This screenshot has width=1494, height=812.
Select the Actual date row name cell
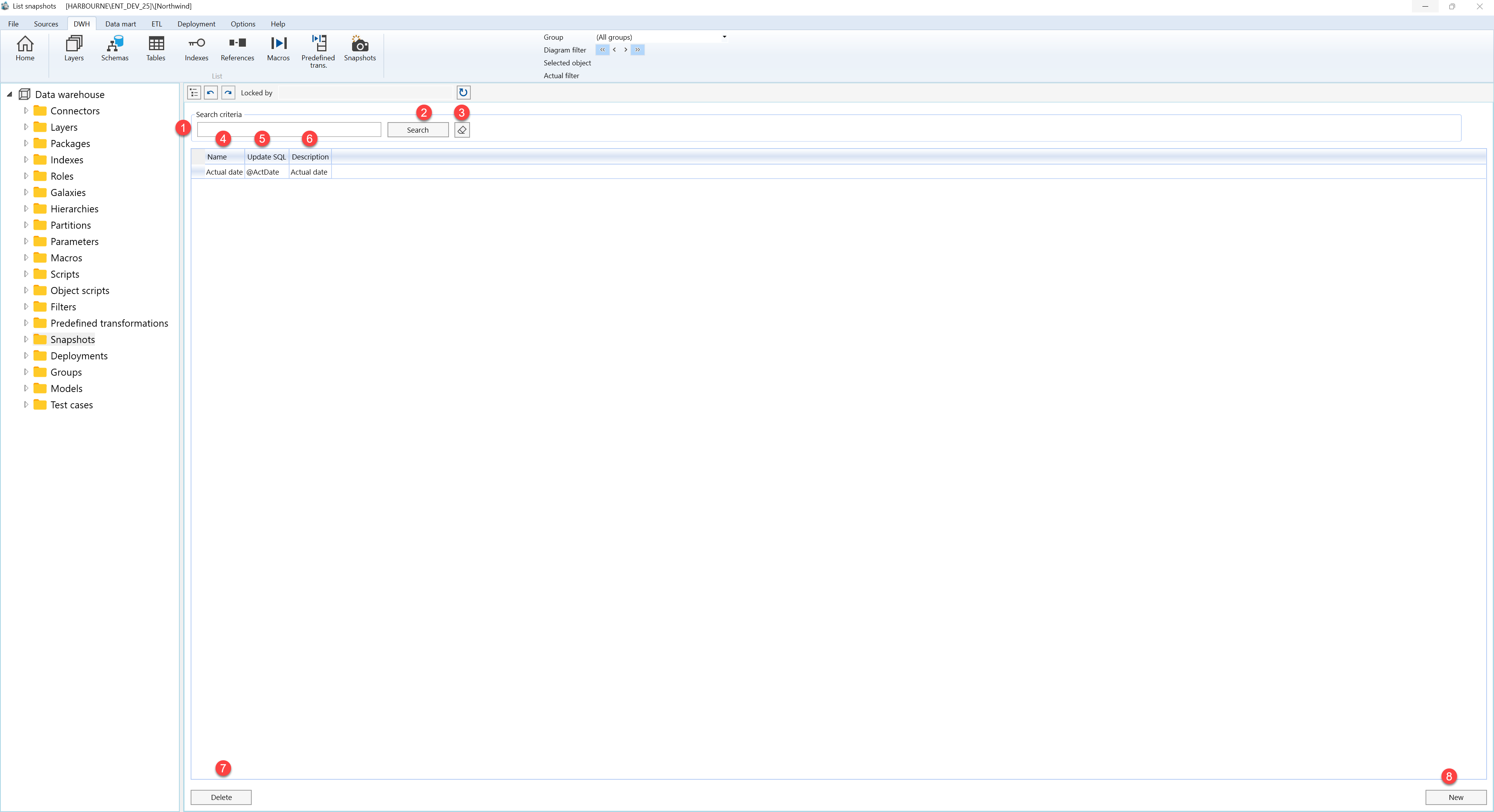pos(224,172)
